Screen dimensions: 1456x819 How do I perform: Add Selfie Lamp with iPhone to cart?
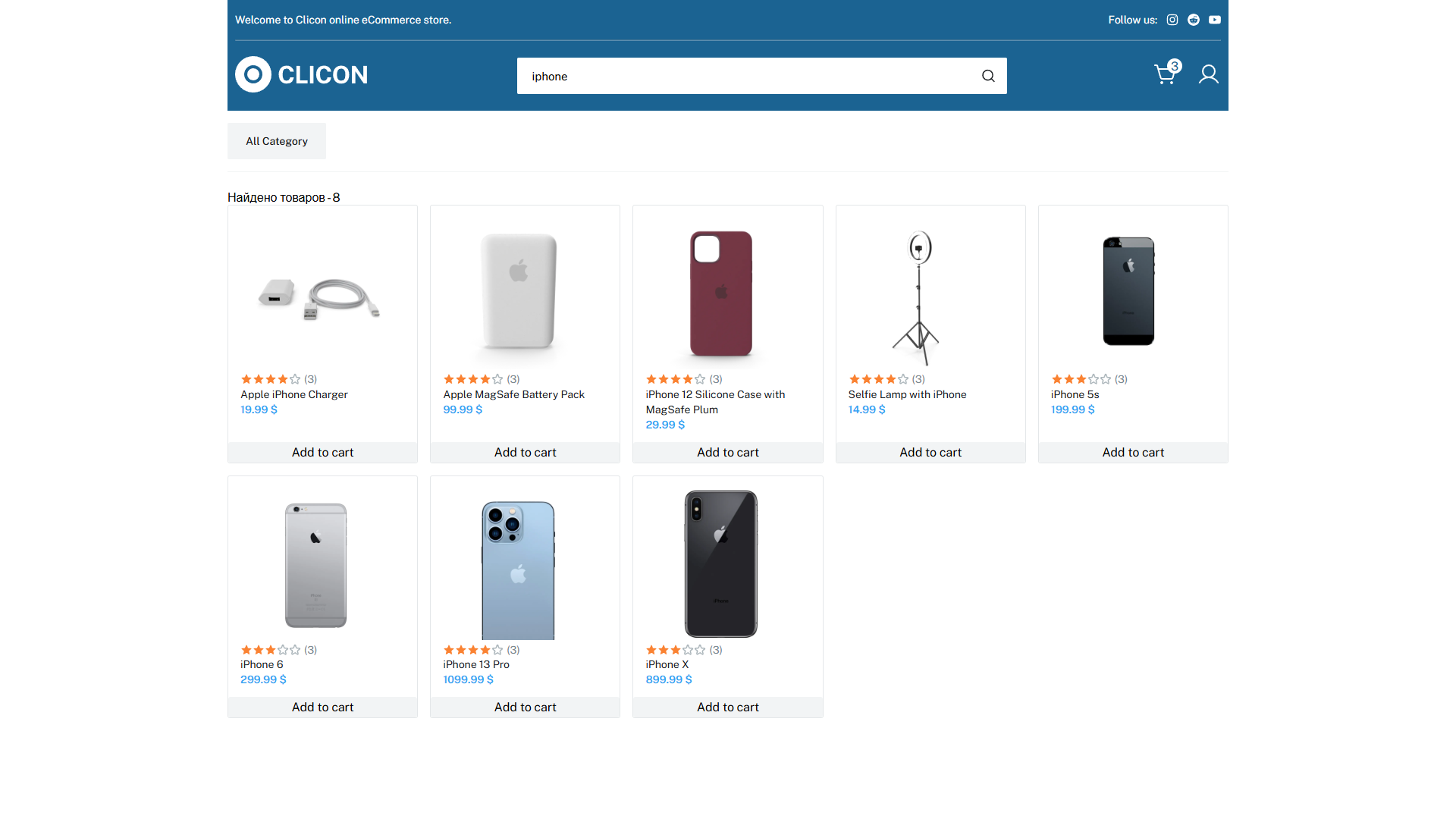[x=930, y=452]
